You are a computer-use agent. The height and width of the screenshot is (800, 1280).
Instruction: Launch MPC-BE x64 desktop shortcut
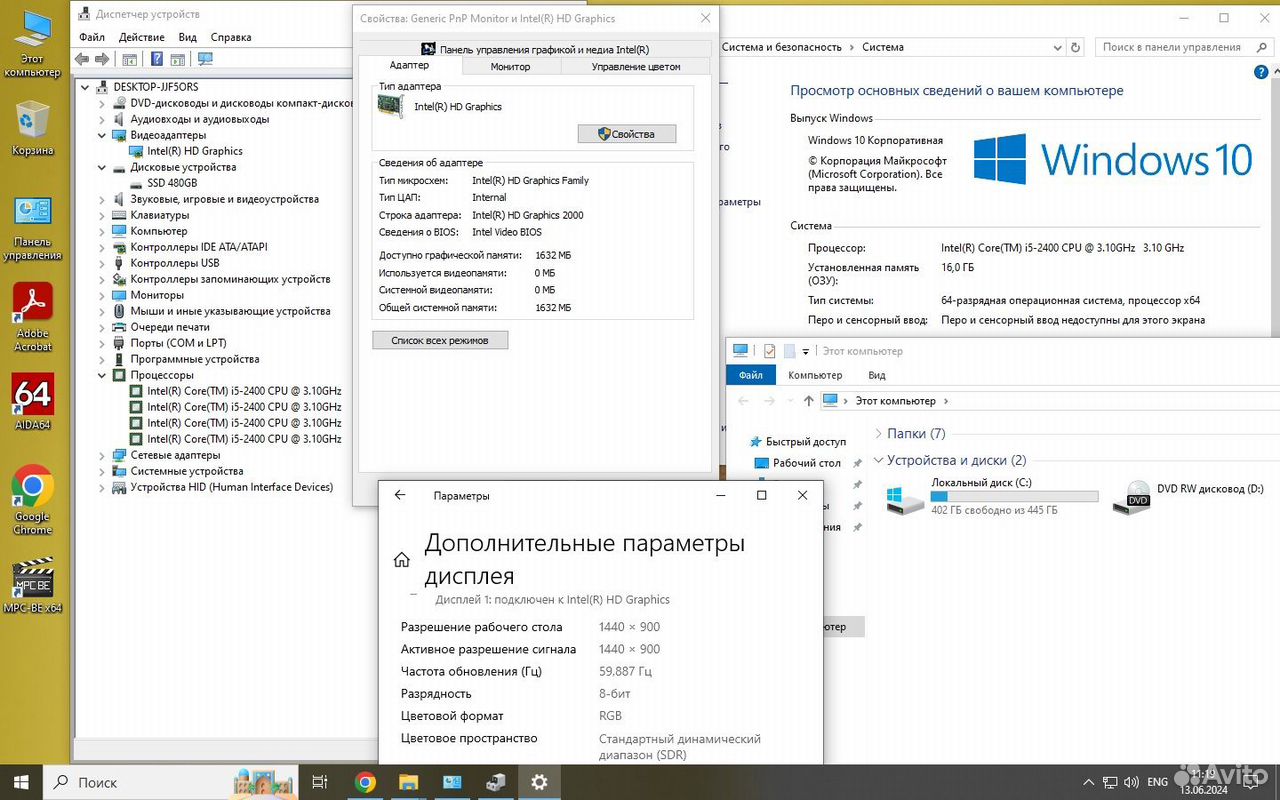click(32, 587)
